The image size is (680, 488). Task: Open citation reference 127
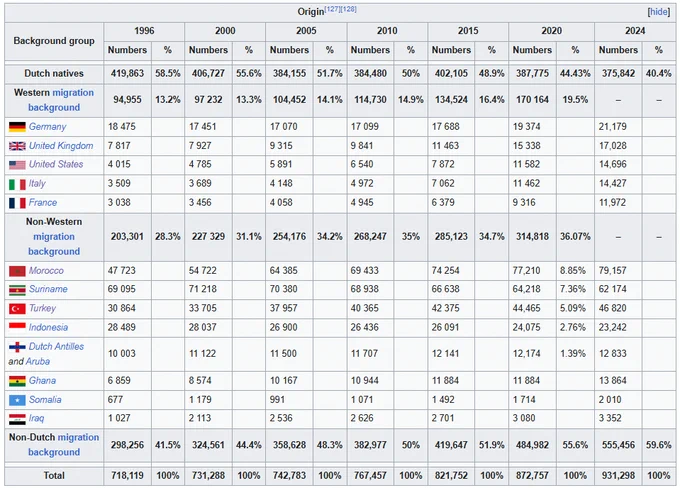click(333, 9)
